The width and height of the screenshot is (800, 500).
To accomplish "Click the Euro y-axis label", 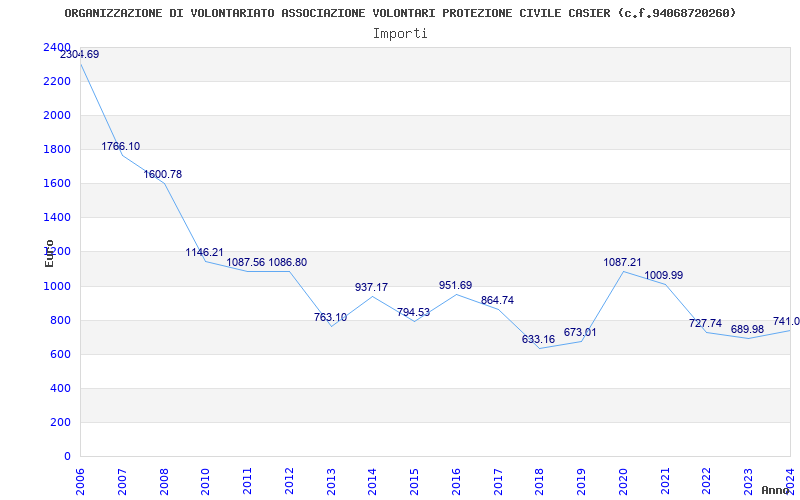I will 49,254.
